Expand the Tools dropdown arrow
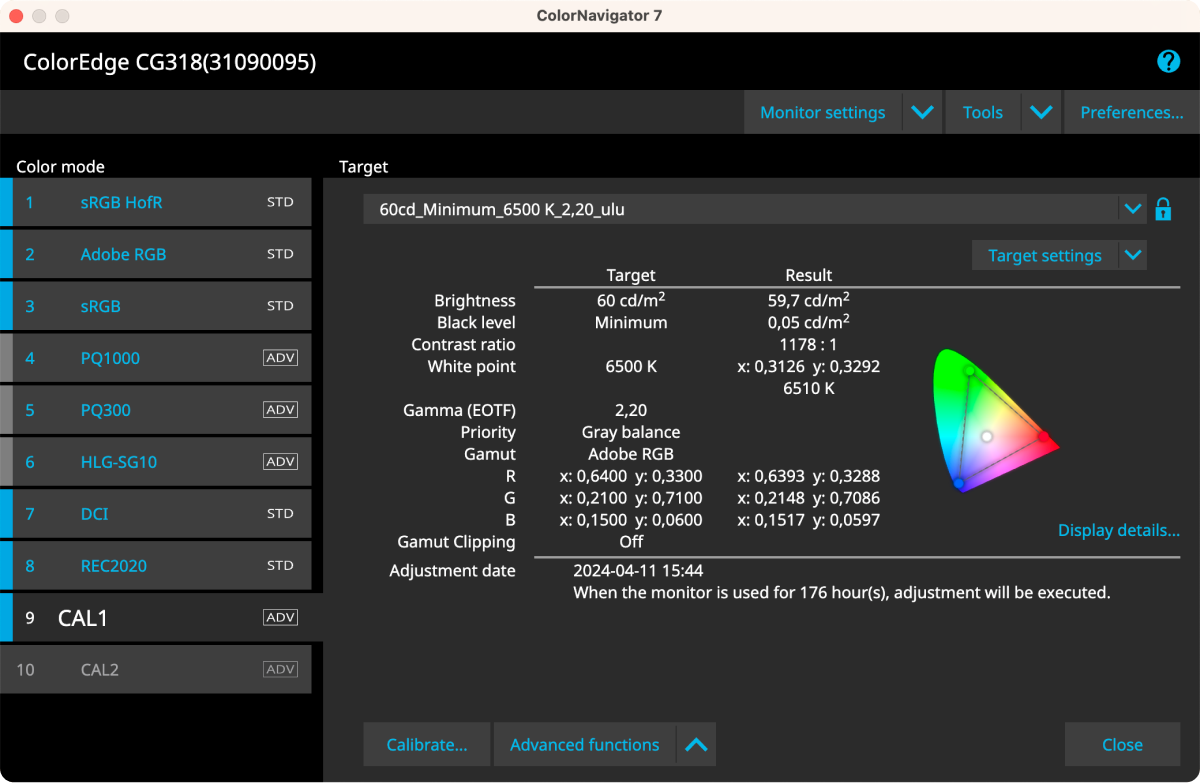Screen dimensions: 1200x783 click(x=1041, y=113)
